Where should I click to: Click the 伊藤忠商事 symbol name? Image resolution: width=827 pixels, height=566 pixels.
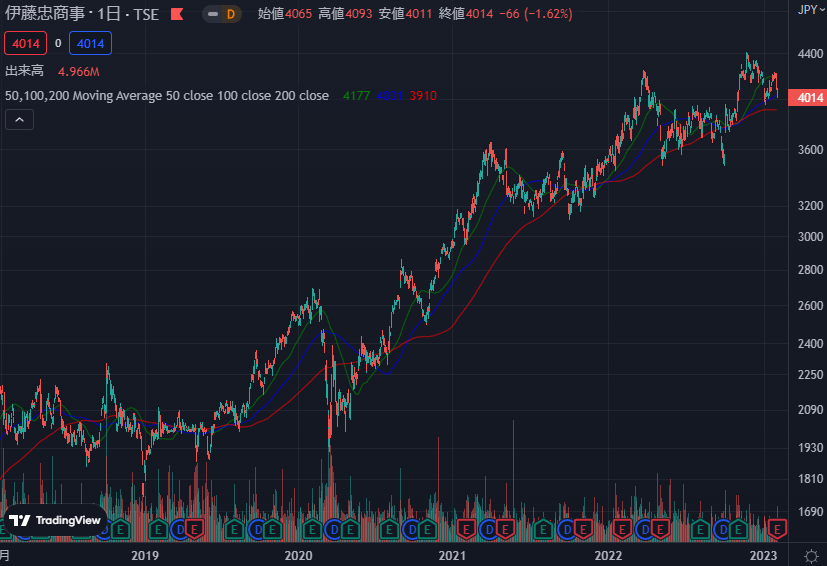pos(45,14)
